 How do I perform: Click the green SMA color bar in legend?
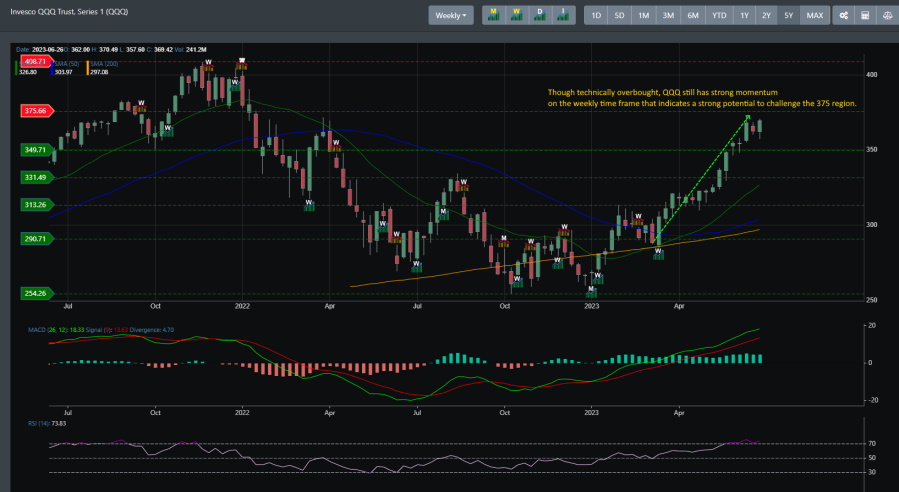point(16,68)
